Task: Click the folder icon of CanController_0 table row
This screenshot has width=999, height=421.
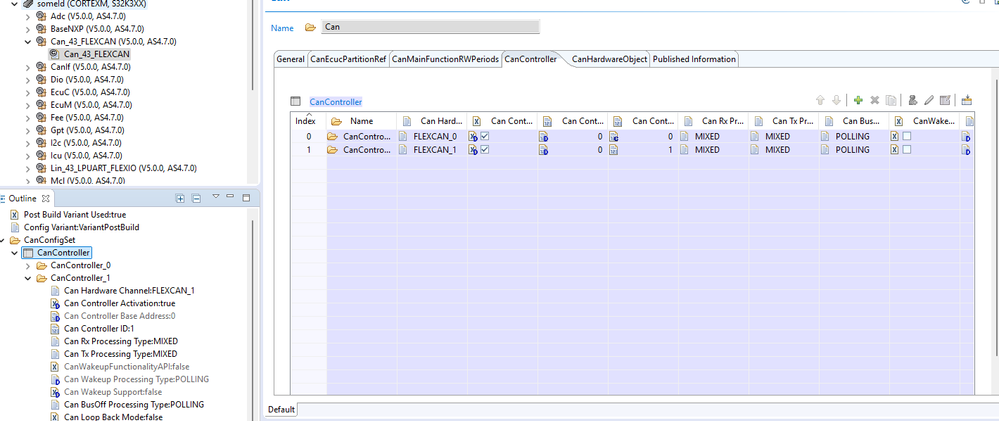Action: pos(332,136)
